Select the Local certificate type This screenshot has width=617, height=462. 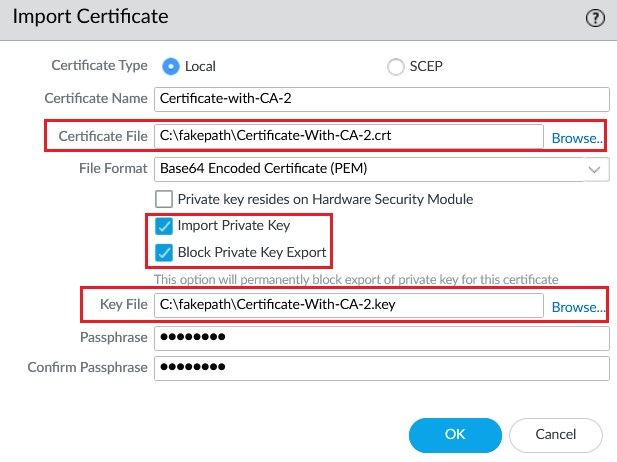[171, 66]
